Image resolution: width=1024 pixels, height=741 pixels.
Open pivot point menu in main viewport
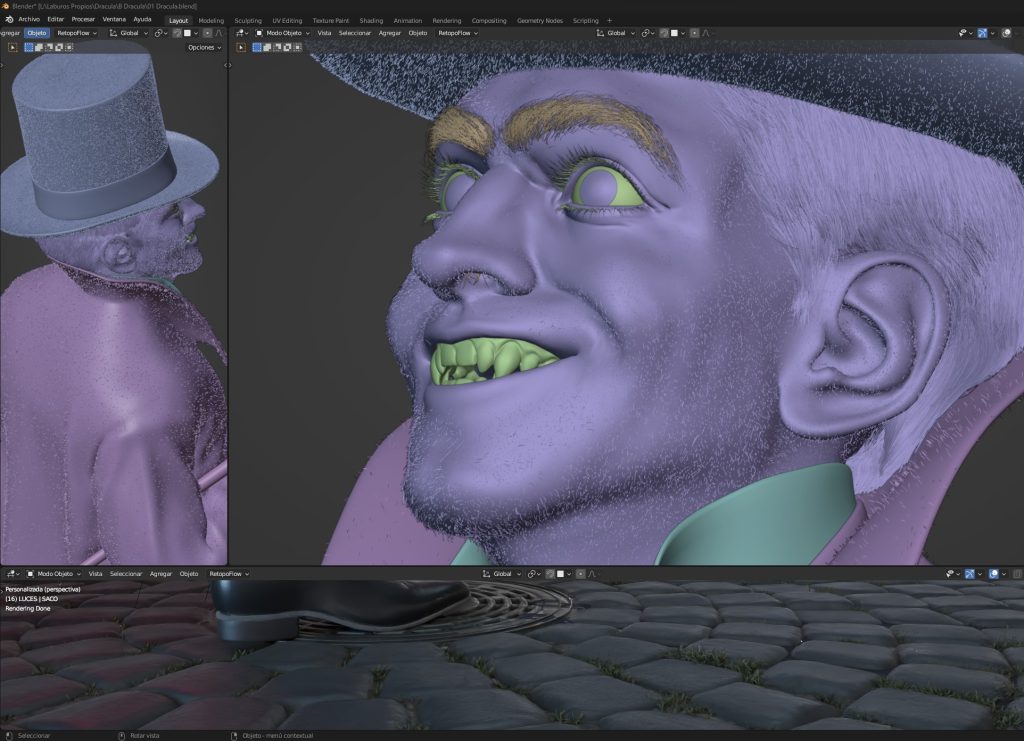pyautogui.click(x=647, y=33)
